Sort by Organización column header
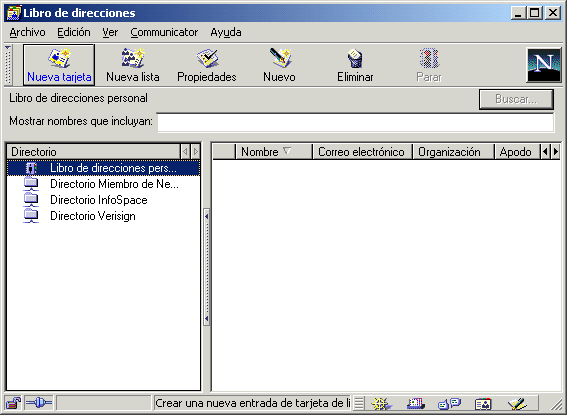 (x=453, y=152)
